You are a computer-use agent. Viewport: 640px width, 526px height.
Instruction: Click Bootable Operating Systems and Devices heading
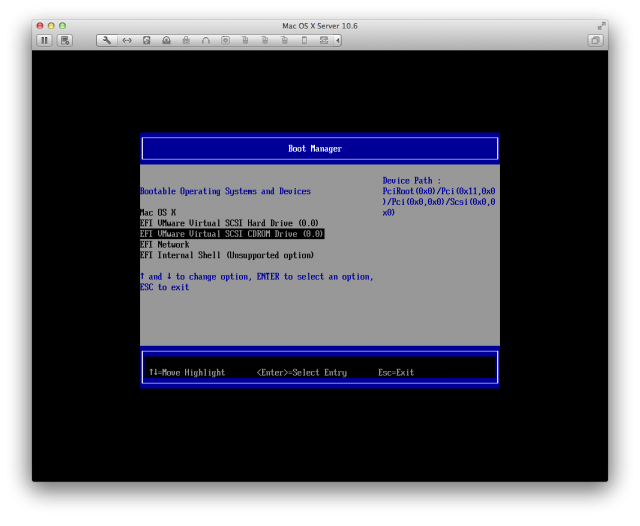click(x=225, y=191)
